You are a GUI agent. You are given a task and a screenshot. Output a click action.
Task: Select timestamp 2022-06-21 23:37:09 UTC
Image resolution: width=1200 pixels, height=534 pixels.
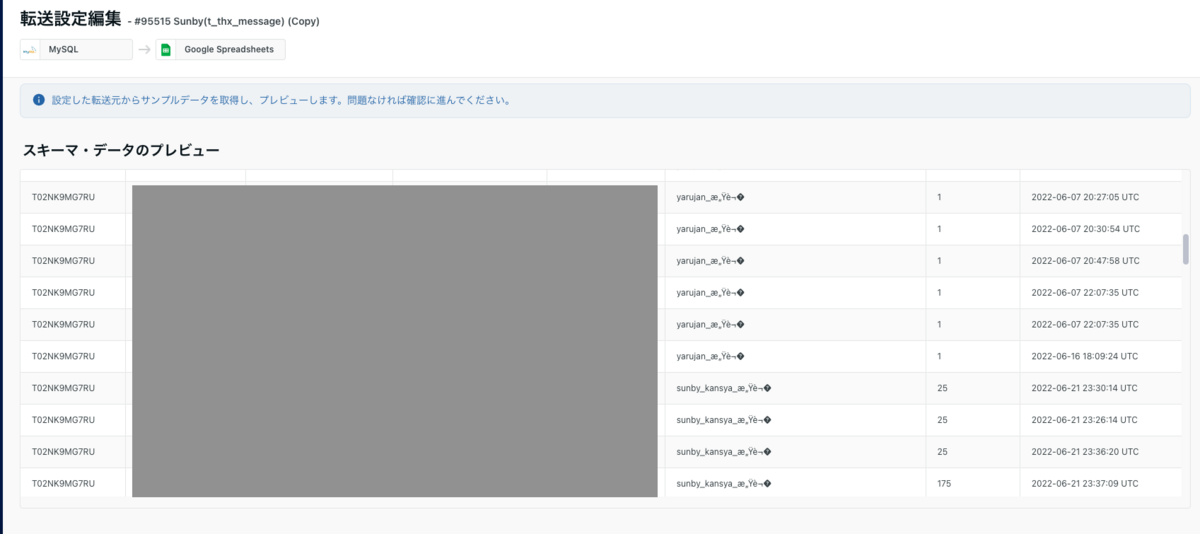1085,483
